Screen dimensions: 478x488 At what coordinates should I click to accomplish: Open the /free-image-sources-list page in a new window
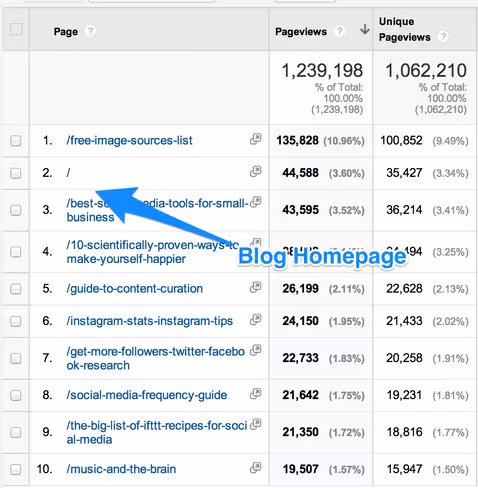click(255, 139)
